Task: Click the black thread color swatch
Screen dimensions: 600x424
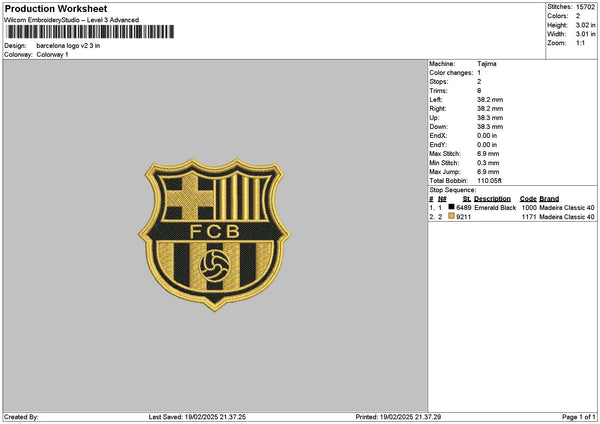Action: pos(451,207)
